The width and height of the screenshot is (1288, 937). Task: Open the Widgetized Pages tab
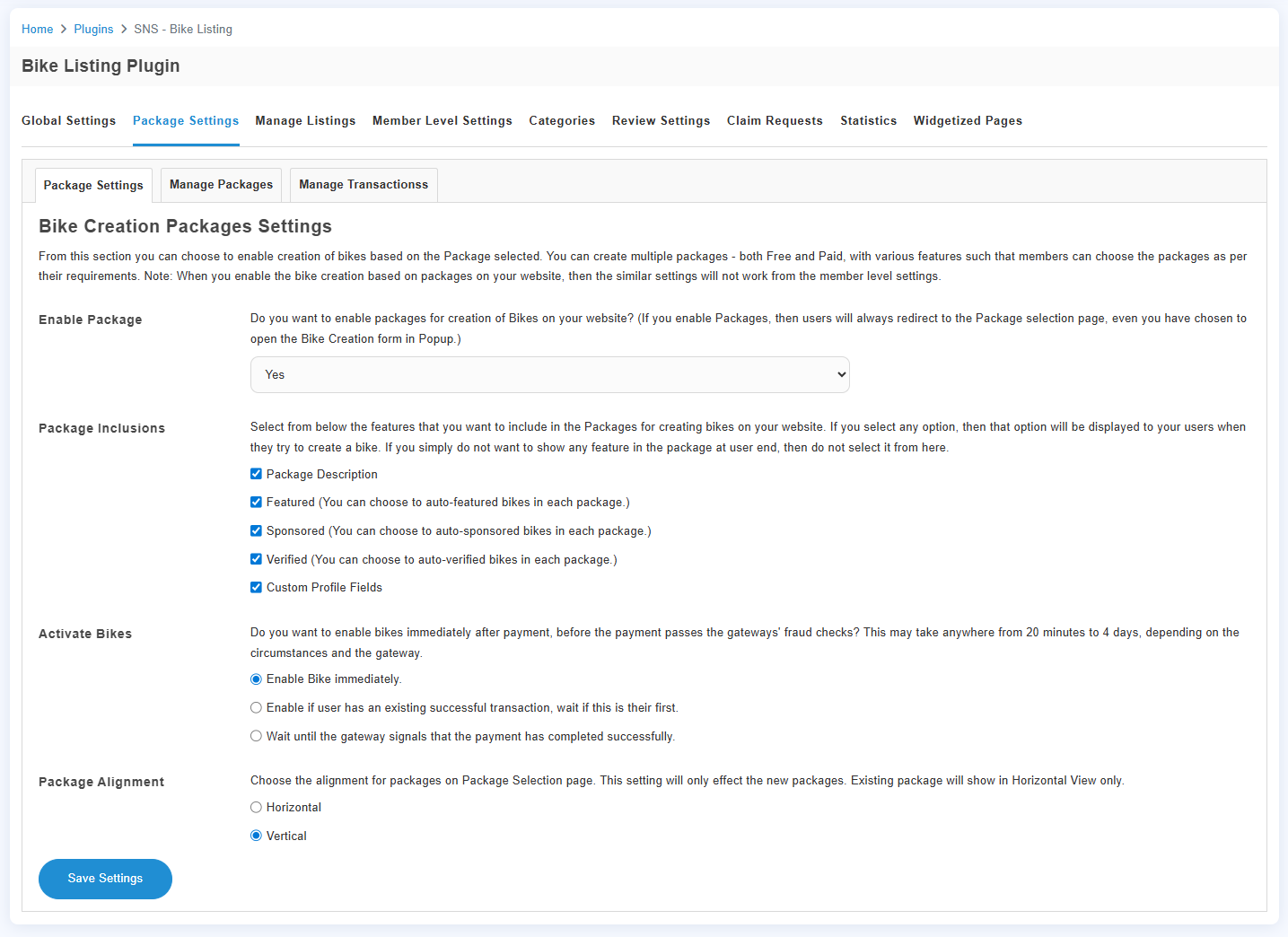click(x=968, y=121)
